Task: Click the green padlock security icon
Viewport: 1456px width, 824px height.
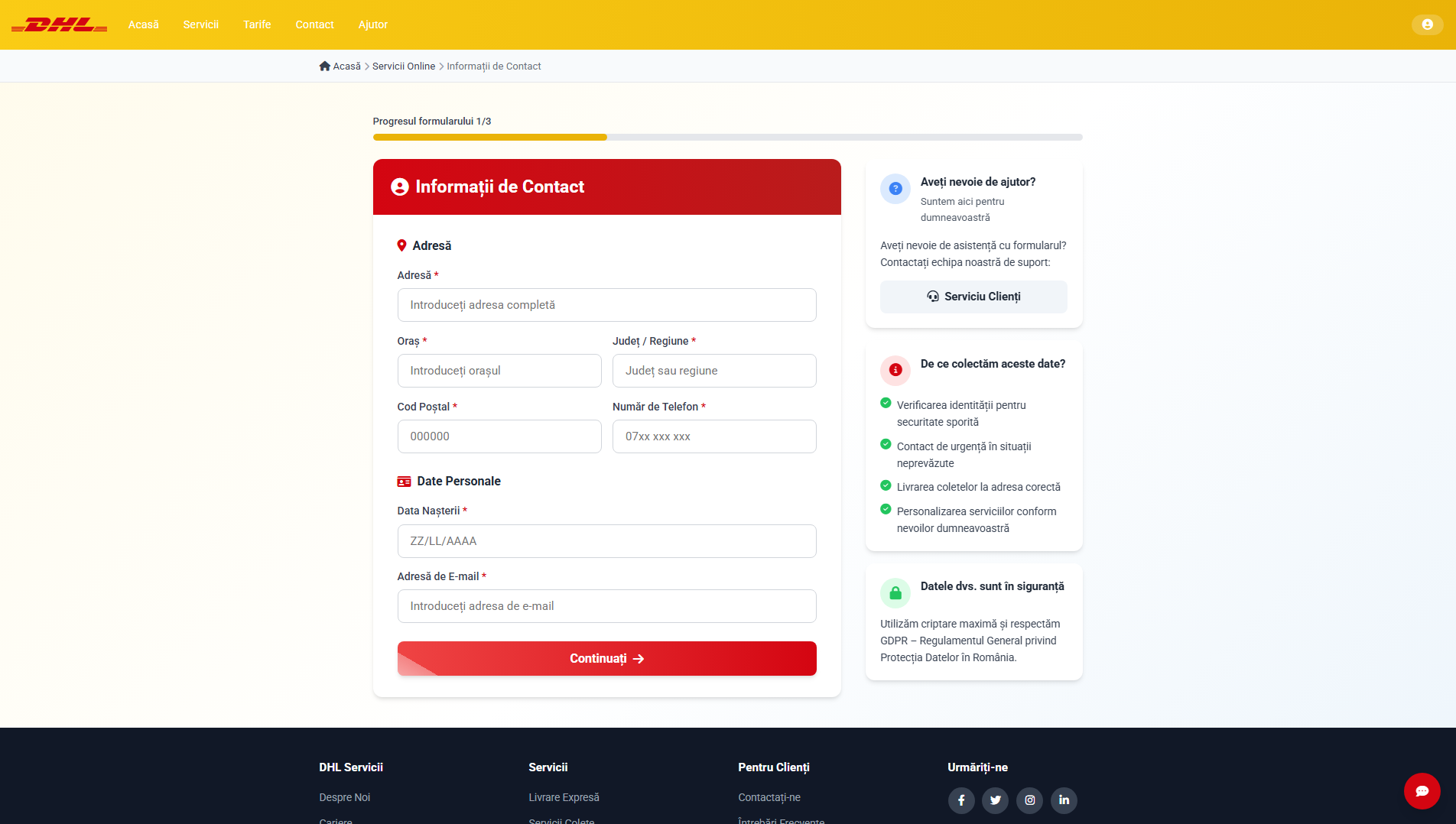Action: click(895, 593)
